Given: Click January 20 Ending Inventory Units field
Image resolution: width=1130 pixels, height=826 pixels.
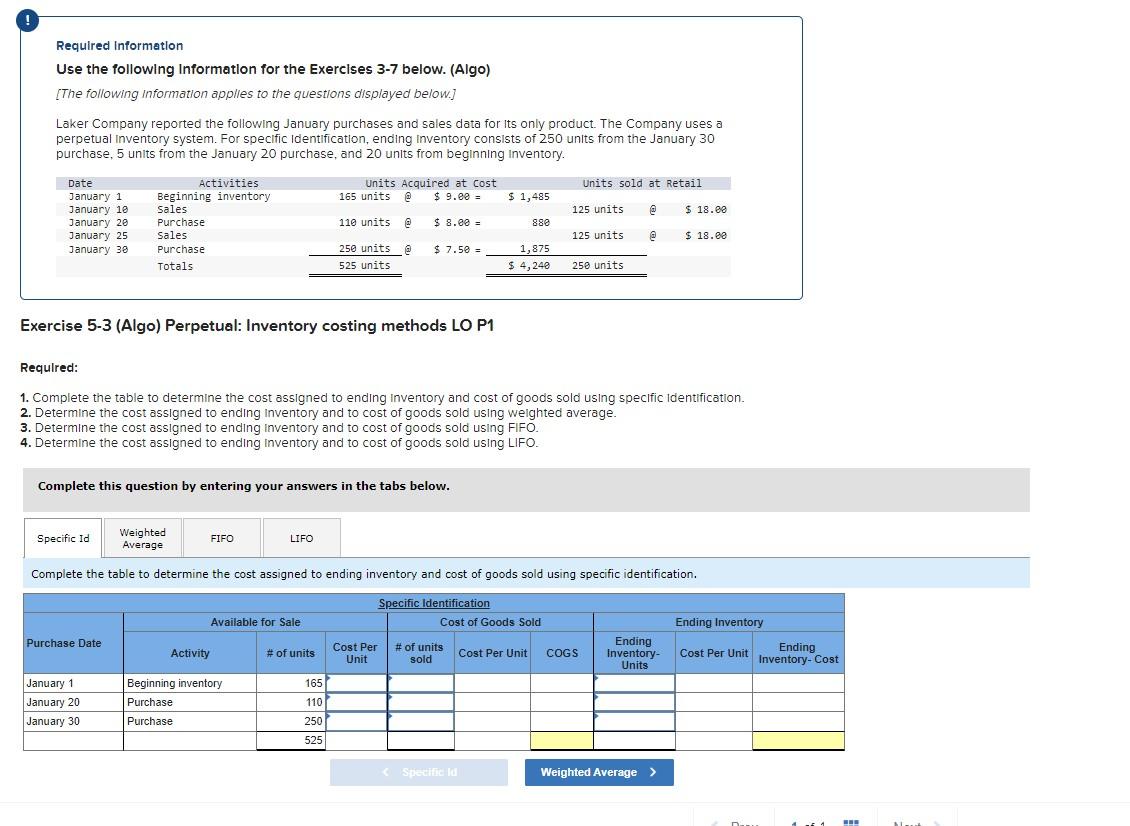Looking at the screenshot, I should click(634, 702).
